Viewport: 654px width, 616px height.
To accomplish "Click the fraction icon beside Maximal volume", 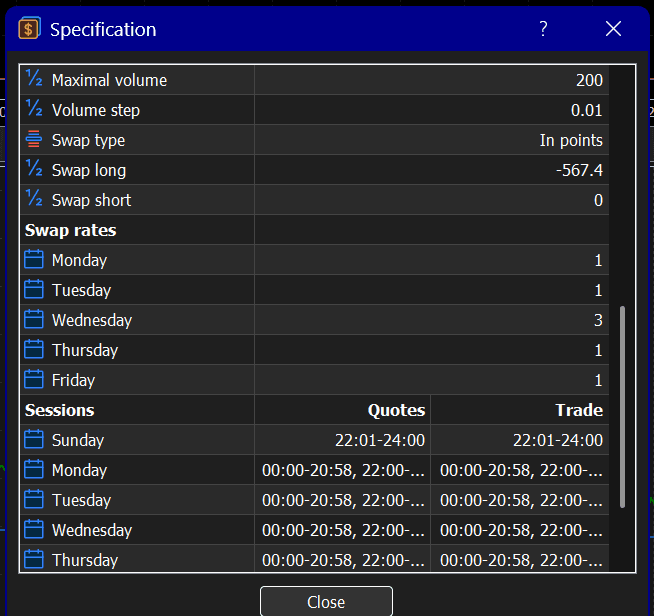I will pyautogui.click(x=34, y=78).
